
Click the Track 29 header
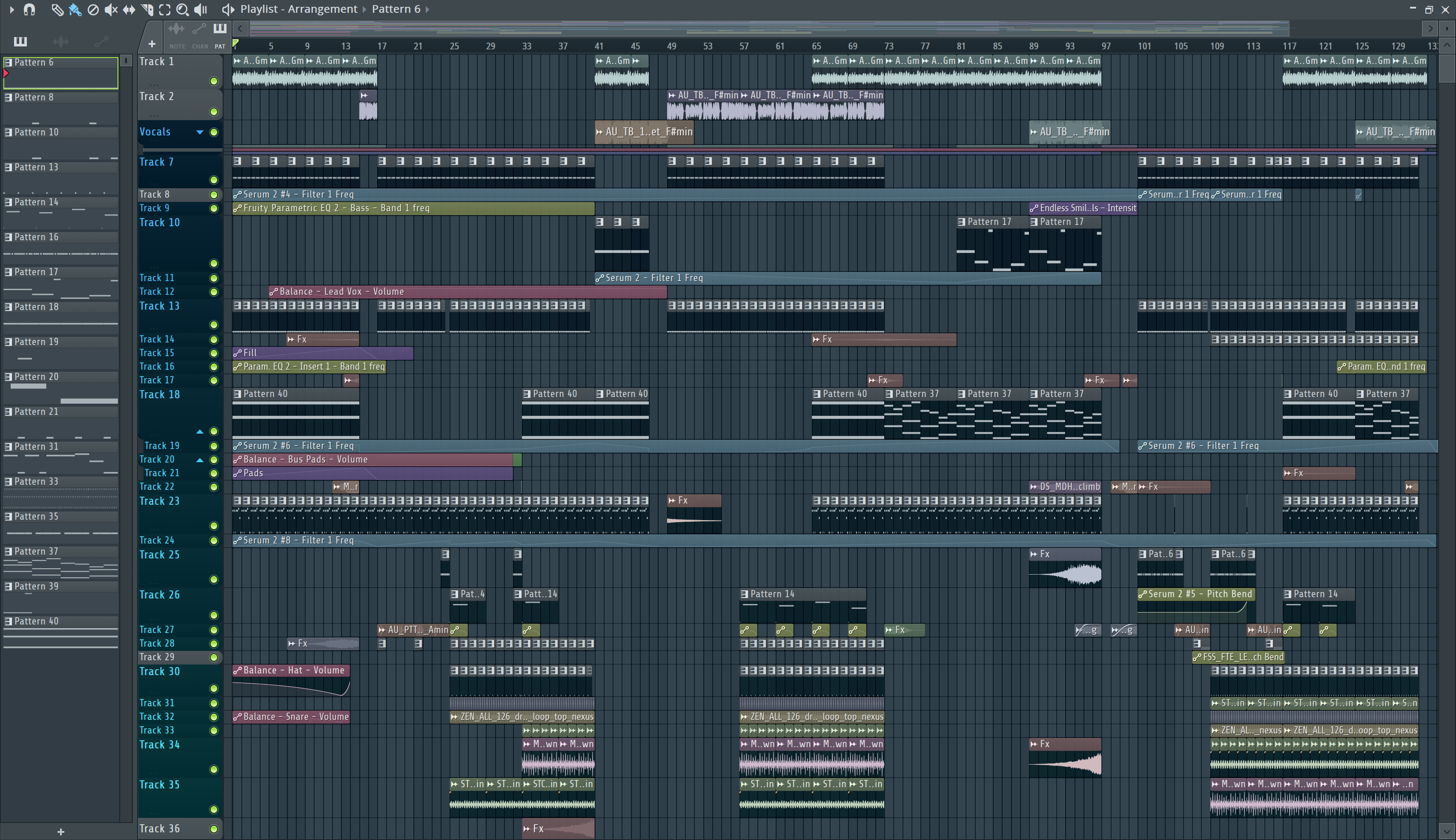point(180,657)
